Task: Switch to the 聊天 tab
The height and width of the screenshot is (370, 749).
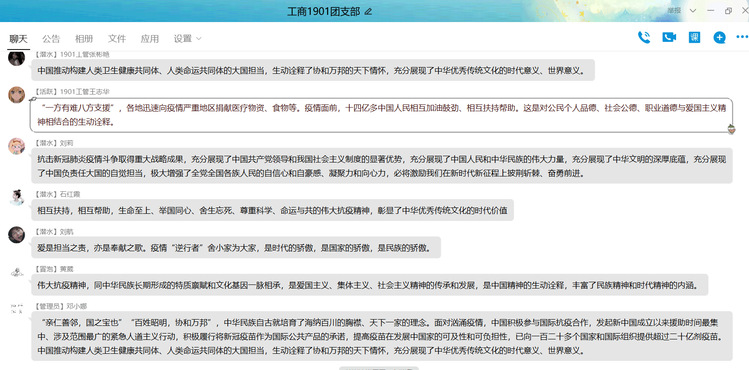Action: point(18,39)
